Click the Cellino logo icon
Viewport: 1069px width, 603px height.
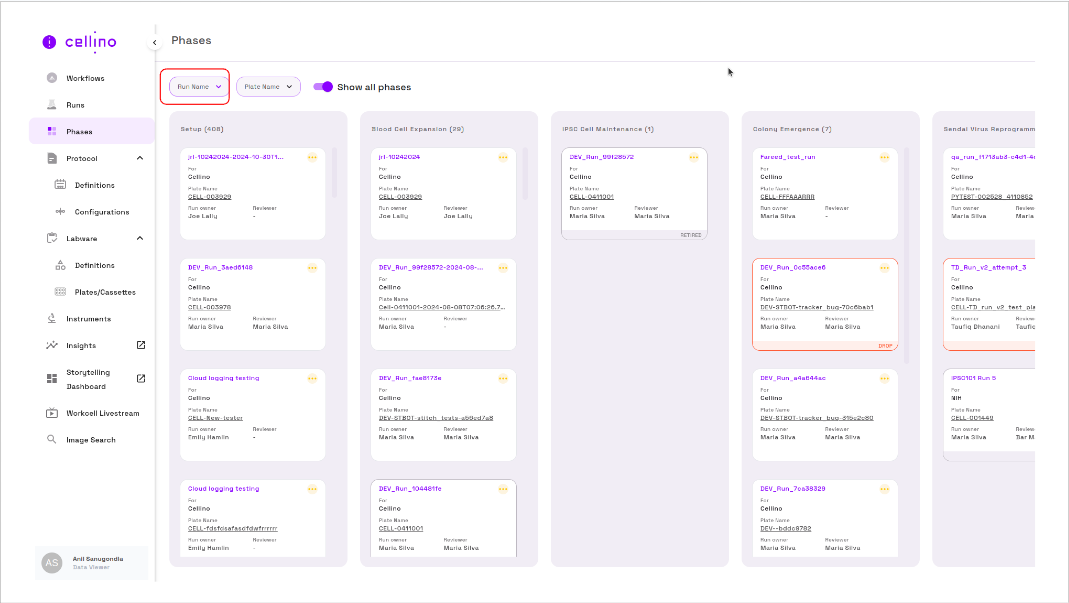[x=49, y=42]
